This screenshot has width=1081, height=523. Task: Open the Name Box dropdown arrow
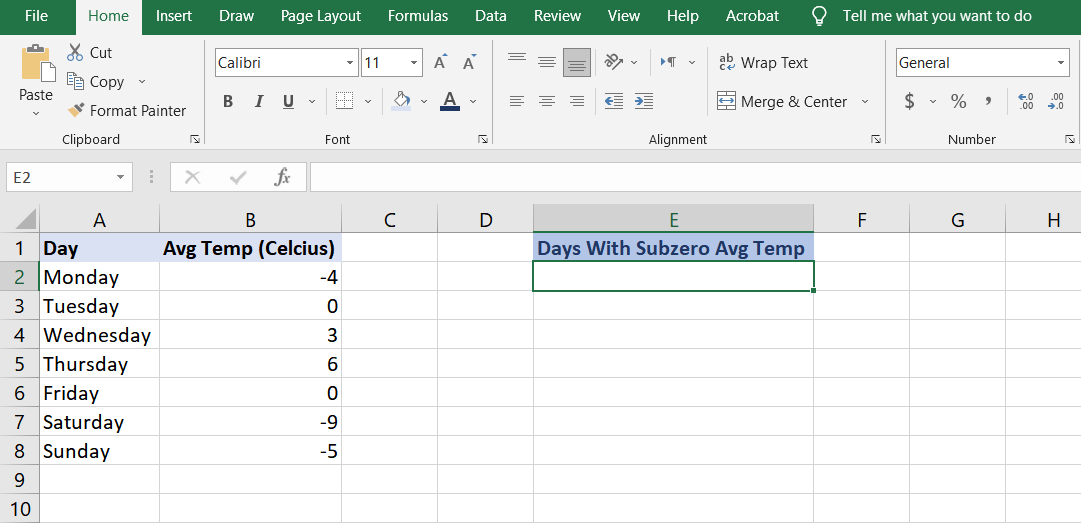[x=121, y=177]
